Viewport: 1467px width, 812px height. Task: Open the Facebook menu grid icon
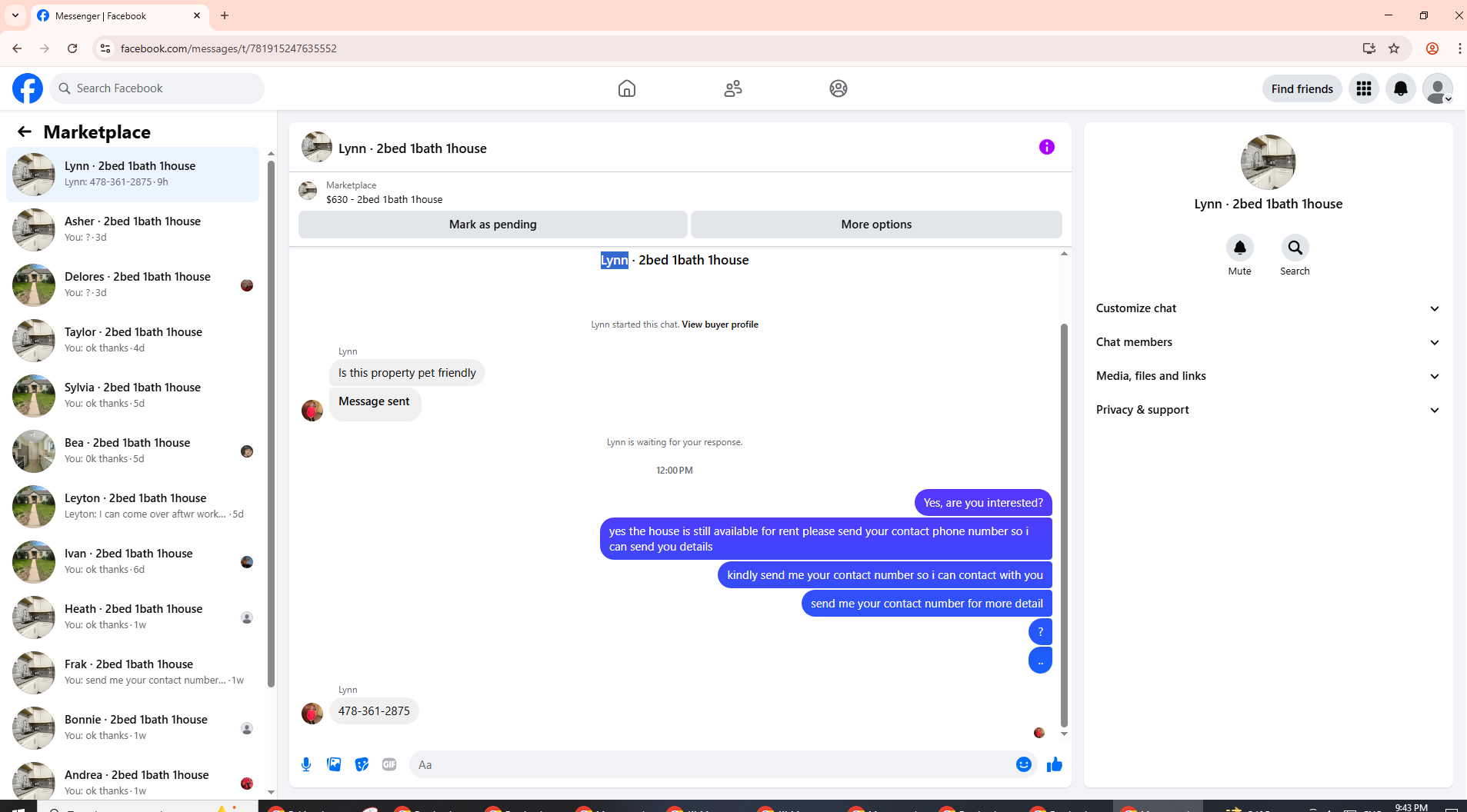tap(1364, 88)
